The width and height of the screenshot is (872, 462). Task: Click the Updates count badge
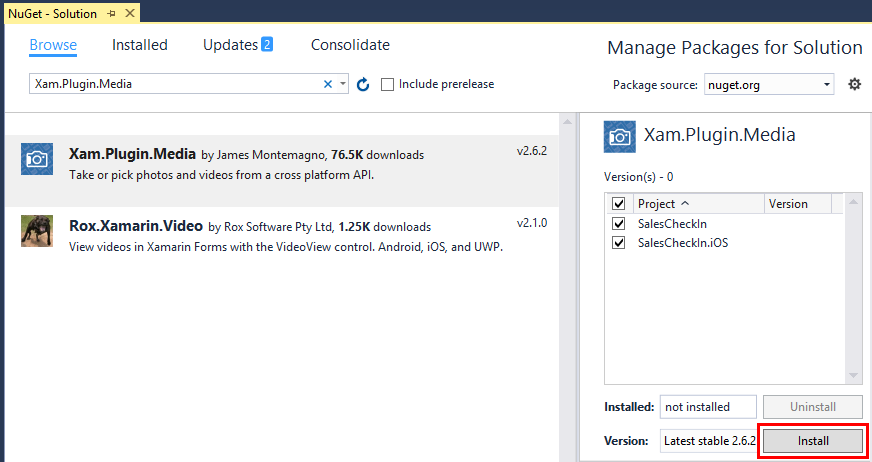coord(267,44)
